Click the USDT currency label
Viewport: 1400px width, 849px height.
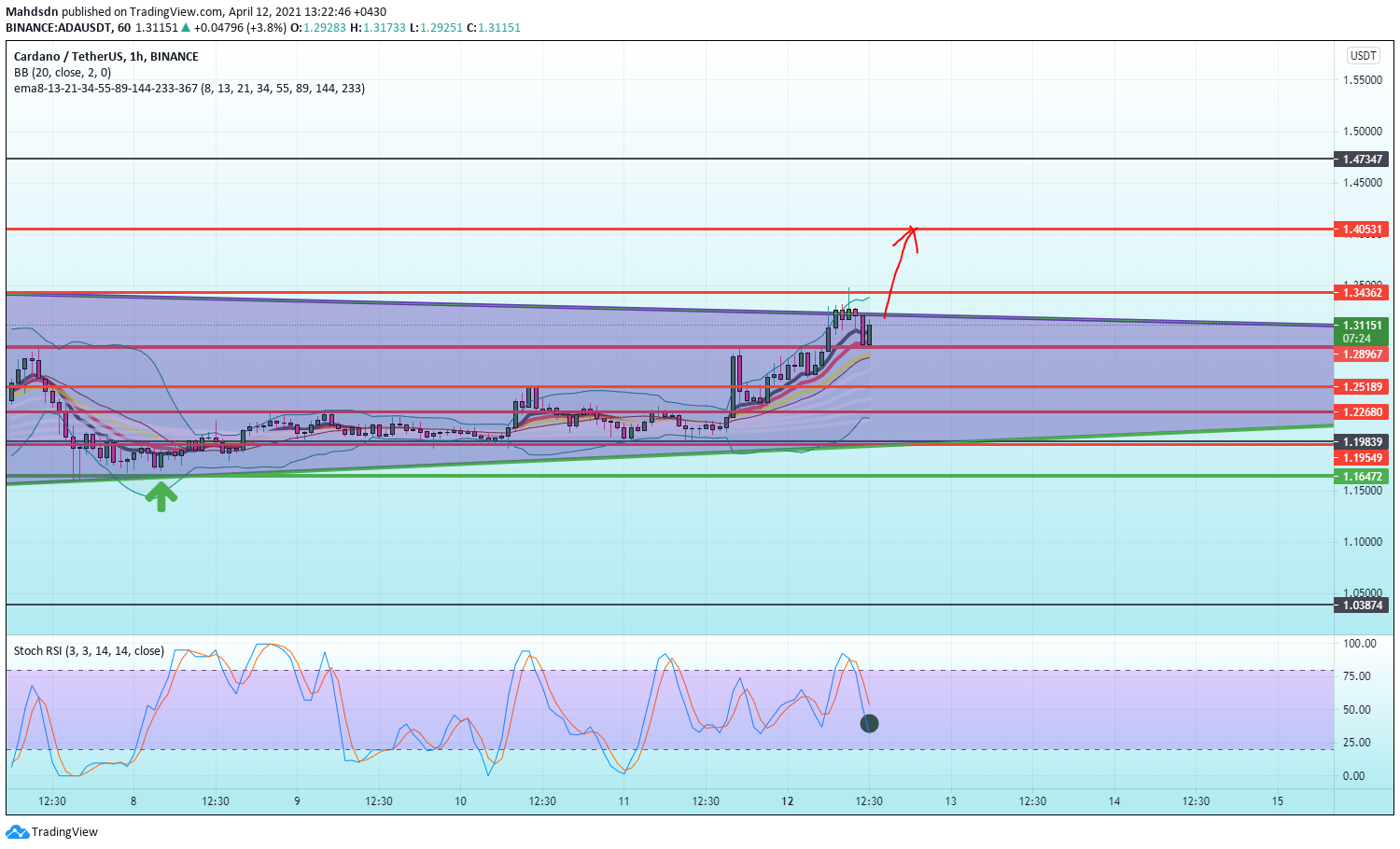pos(1364,56)
